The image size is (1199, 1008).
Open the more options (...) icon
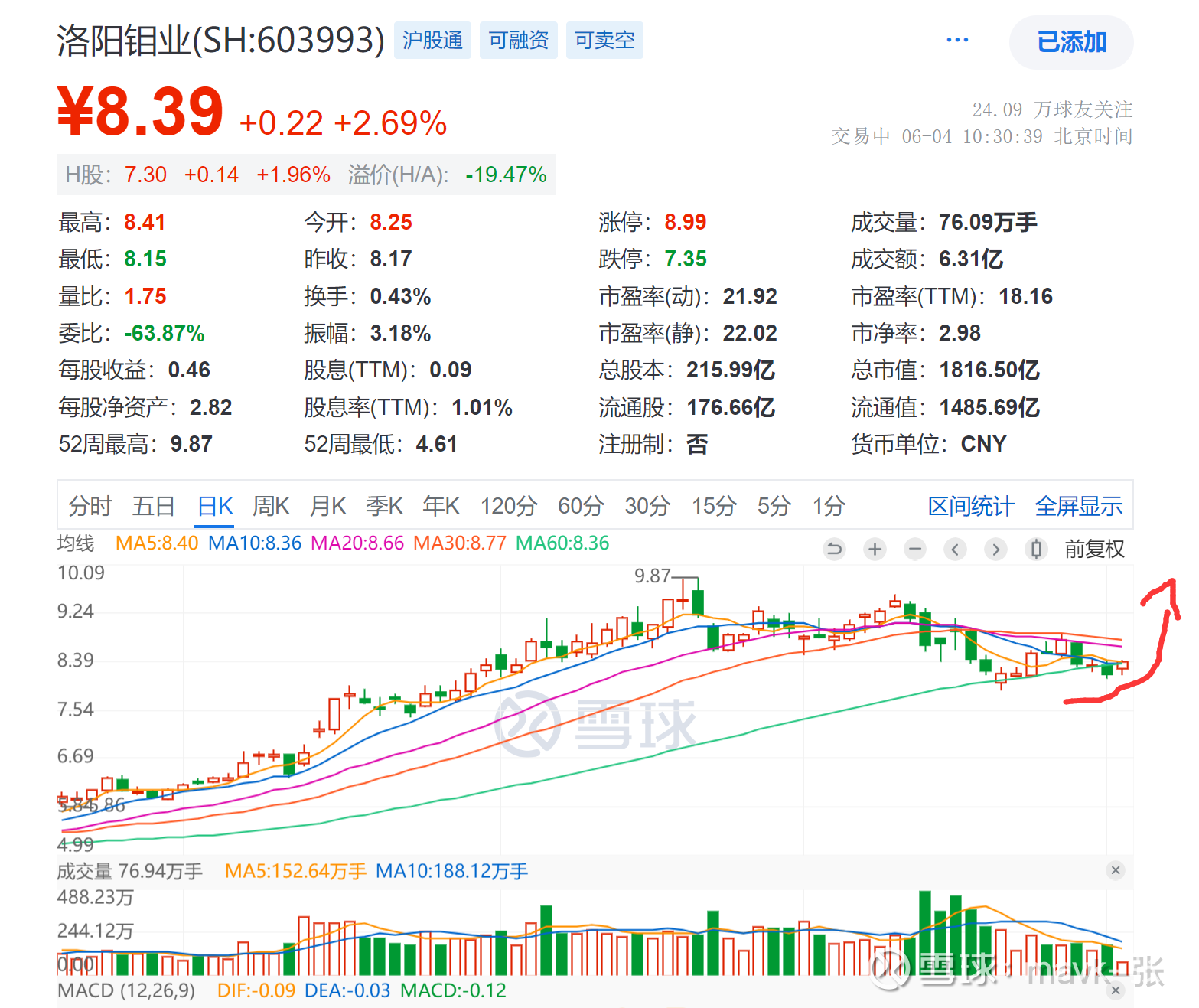957,39
